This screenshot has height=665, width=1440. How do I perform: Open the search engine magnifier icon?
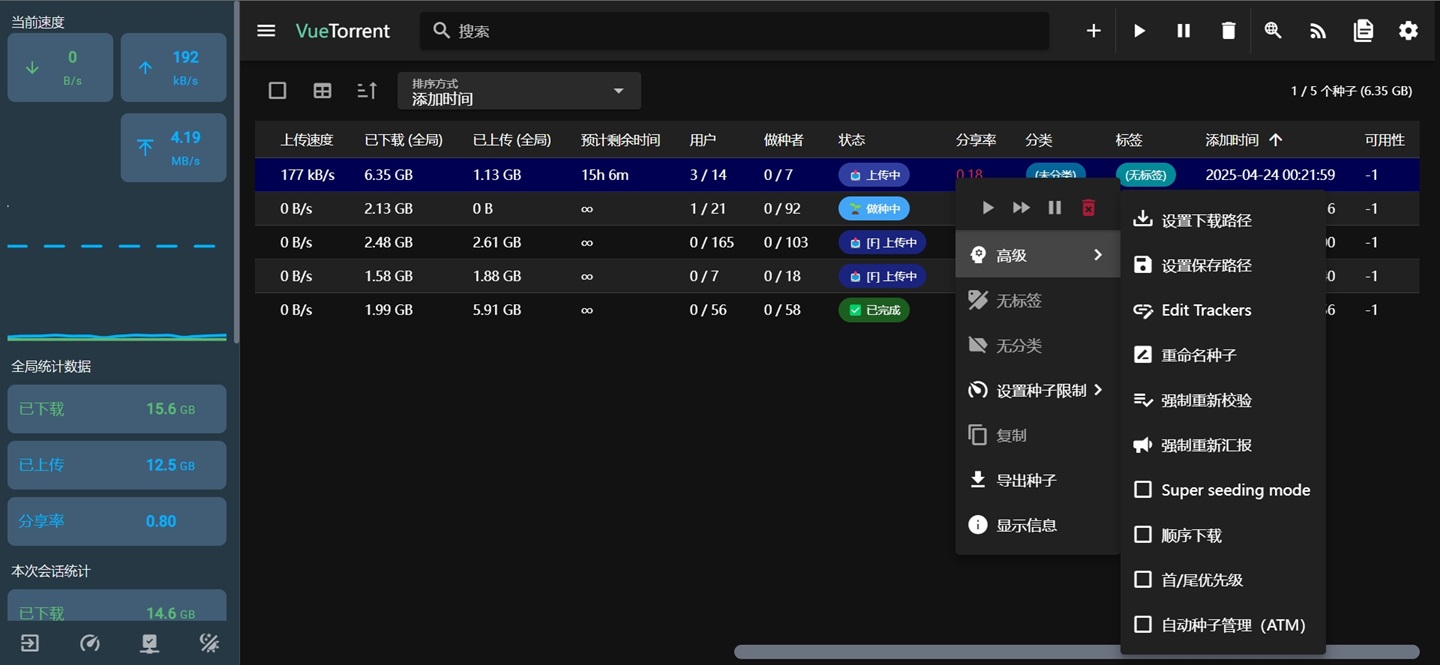pos(1273,31)
